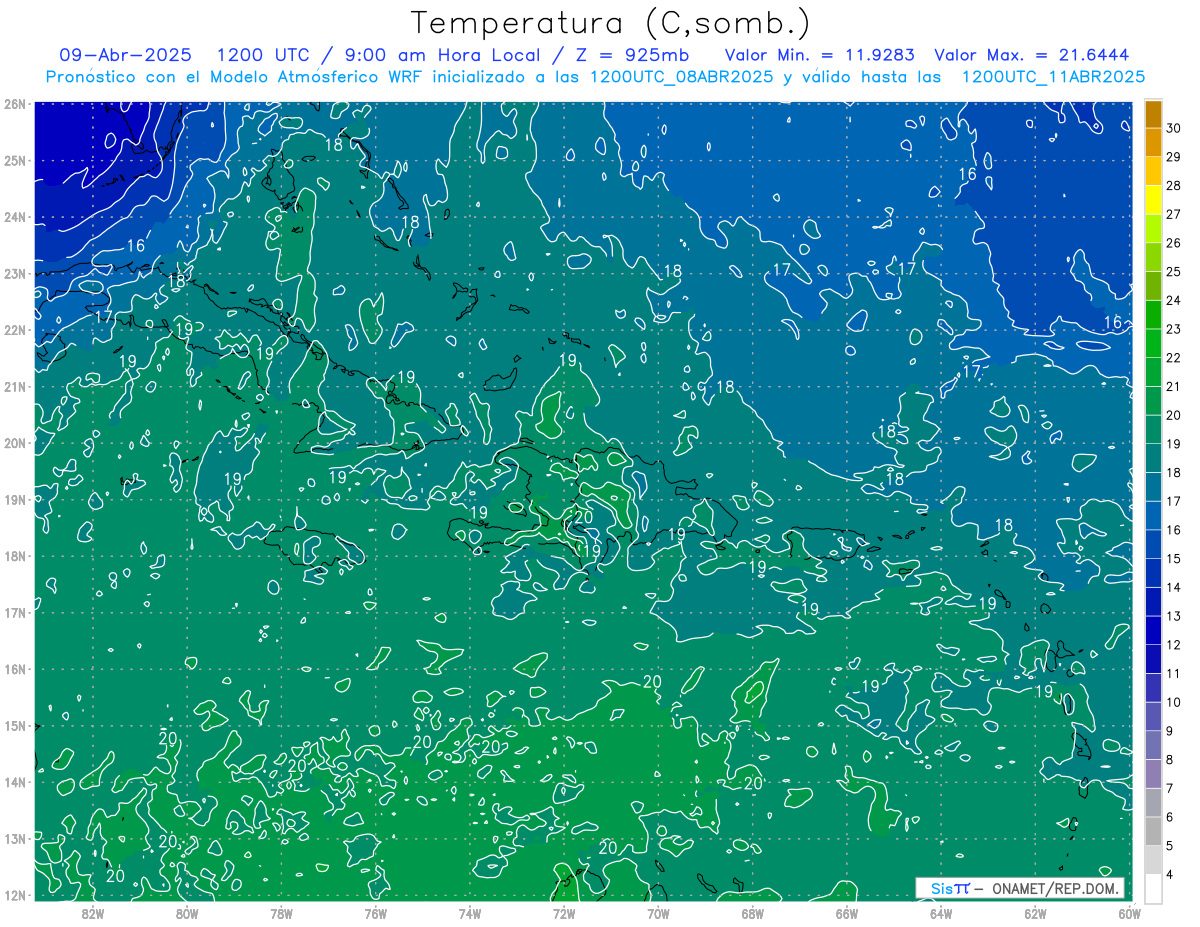Click the '62W' longitude axis label
1200x927 pixels.
click(x=1035, y=913)
